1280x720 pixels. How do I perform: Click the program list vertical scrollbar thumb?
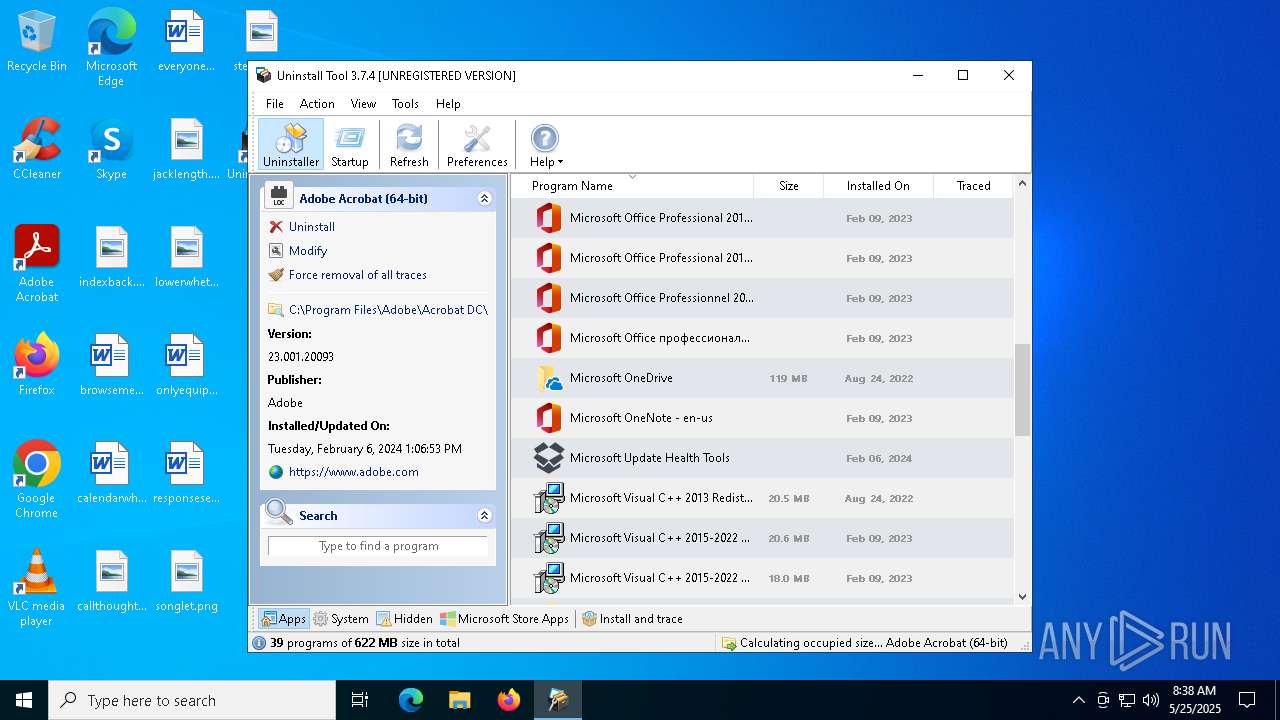pos(1022,390)
